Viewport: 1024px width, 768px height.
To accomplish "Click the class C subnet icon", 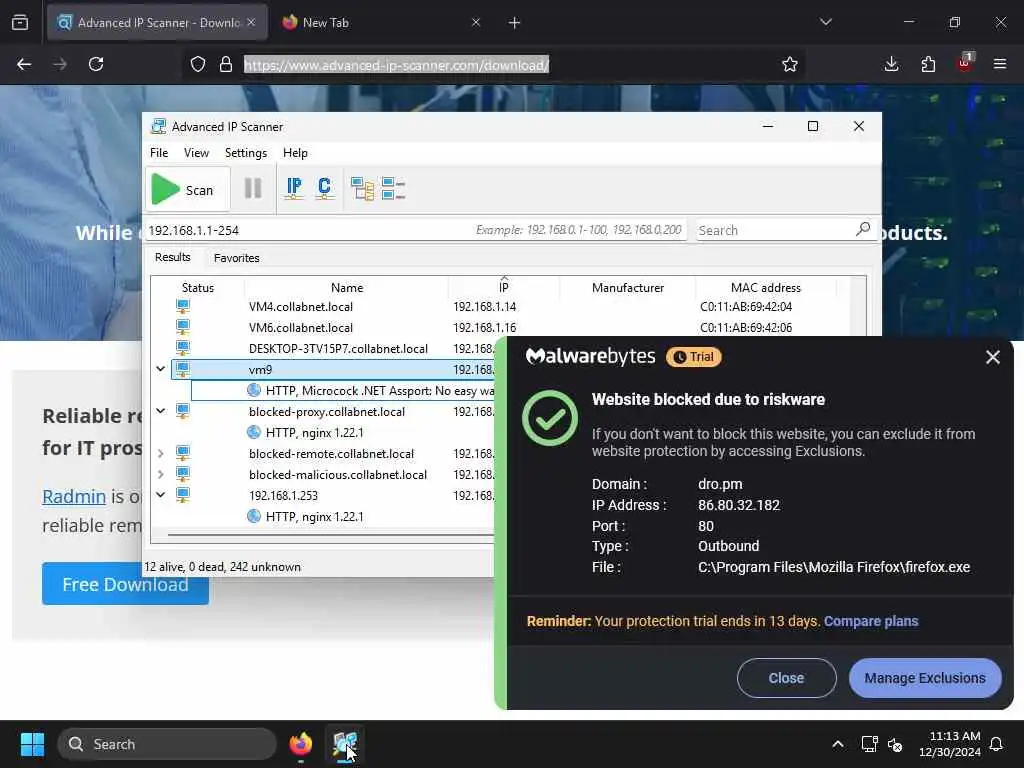I will (x=325, y=188).
